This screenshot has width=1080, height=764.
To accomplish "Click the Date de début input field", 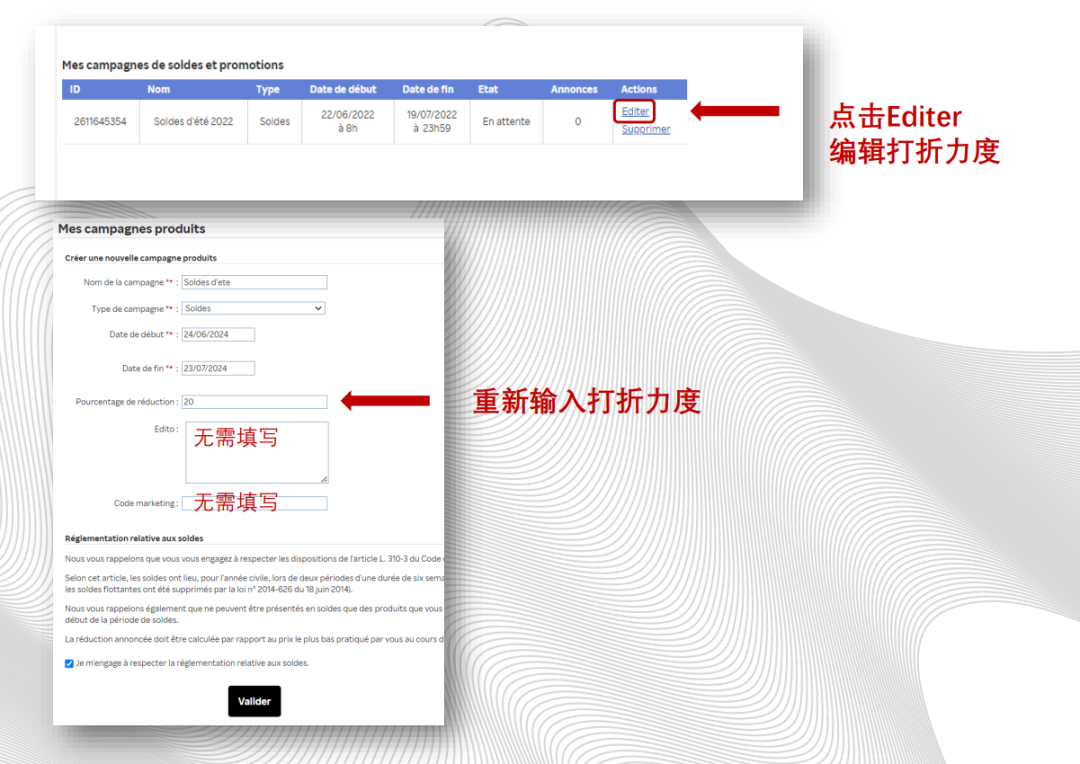I will [x=218, y=334].
